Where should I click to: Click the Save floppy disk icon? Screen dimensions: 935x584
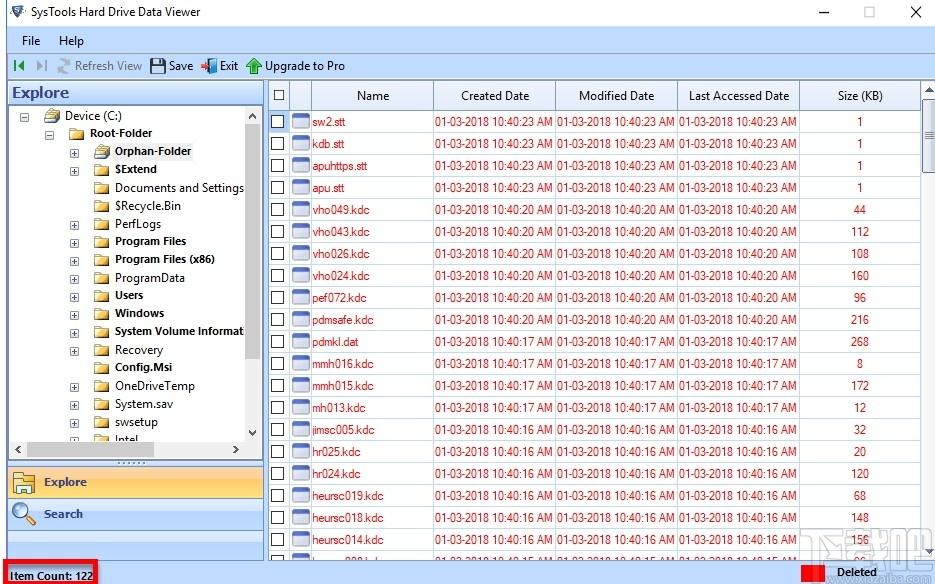point(157,66)
